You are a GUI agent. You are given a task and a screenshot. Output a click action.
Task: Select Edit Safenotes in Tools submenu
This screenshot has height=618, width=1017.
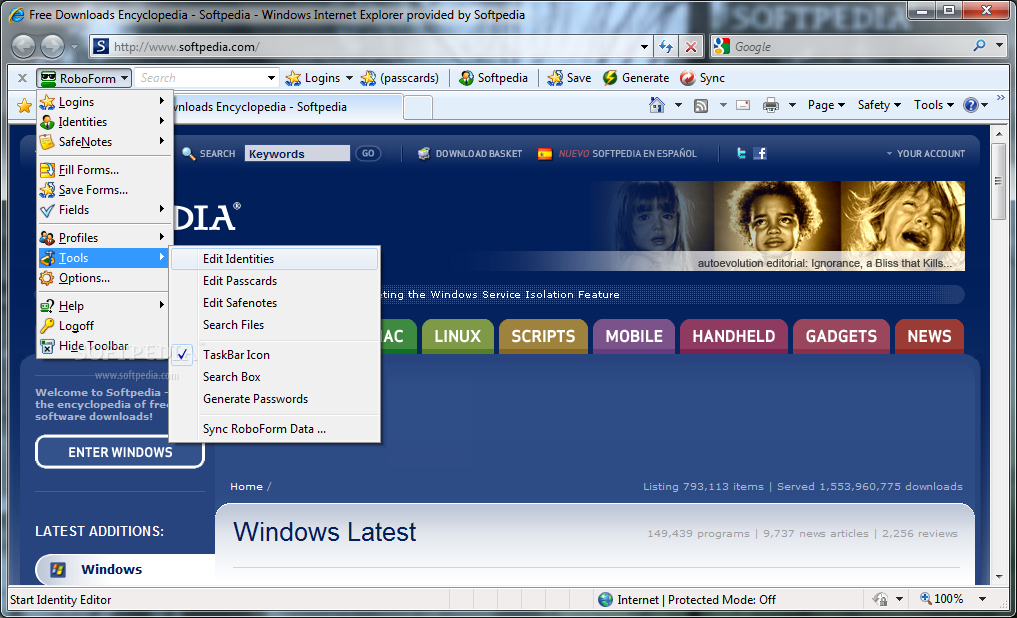tap(274, 303)
